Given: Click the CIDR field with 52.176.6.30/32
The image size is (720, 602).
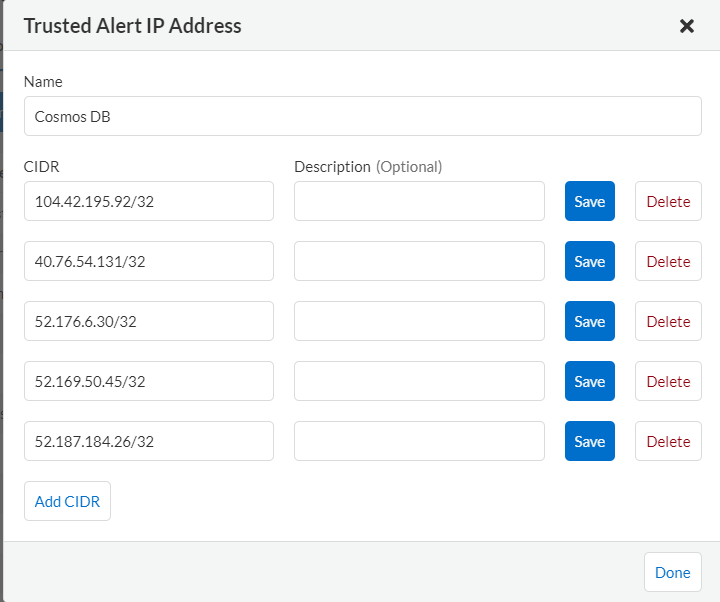Looking at the screenshot, I should 149,321.
